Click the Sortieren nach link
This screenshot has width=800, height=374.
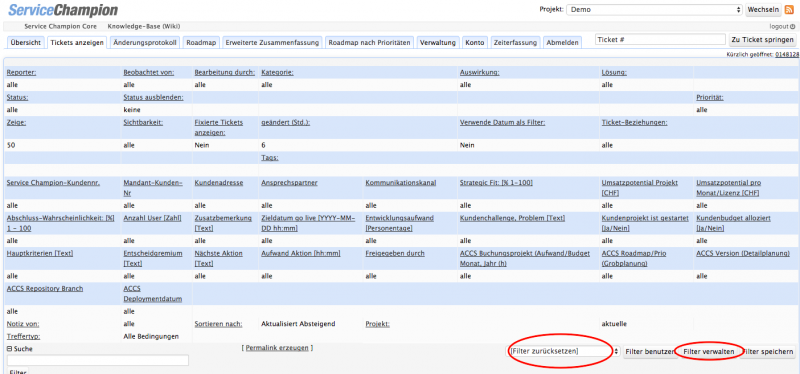tap(218, 324)
